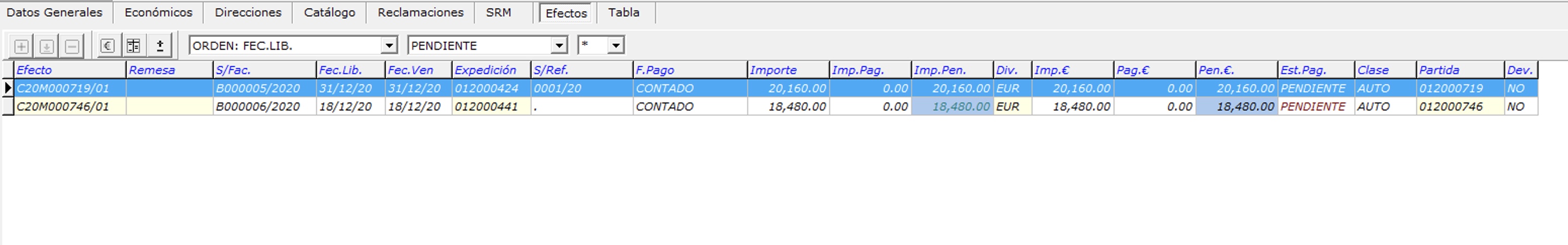Click the row selector of second row
This screenshot has height=245, width=1568.
(x=7, y=107)
